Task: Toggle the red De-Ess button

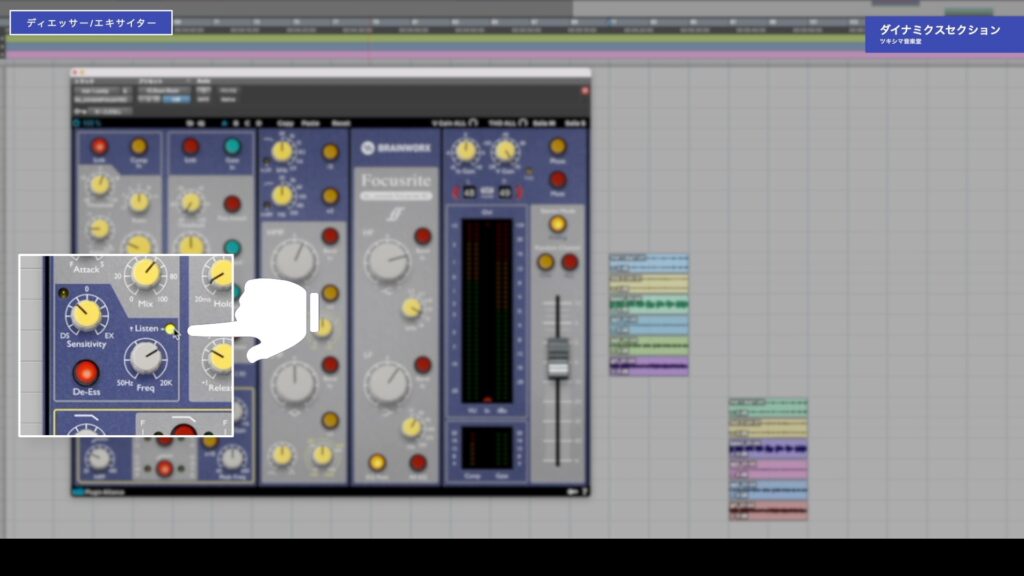Action: (x=86, y=373)
